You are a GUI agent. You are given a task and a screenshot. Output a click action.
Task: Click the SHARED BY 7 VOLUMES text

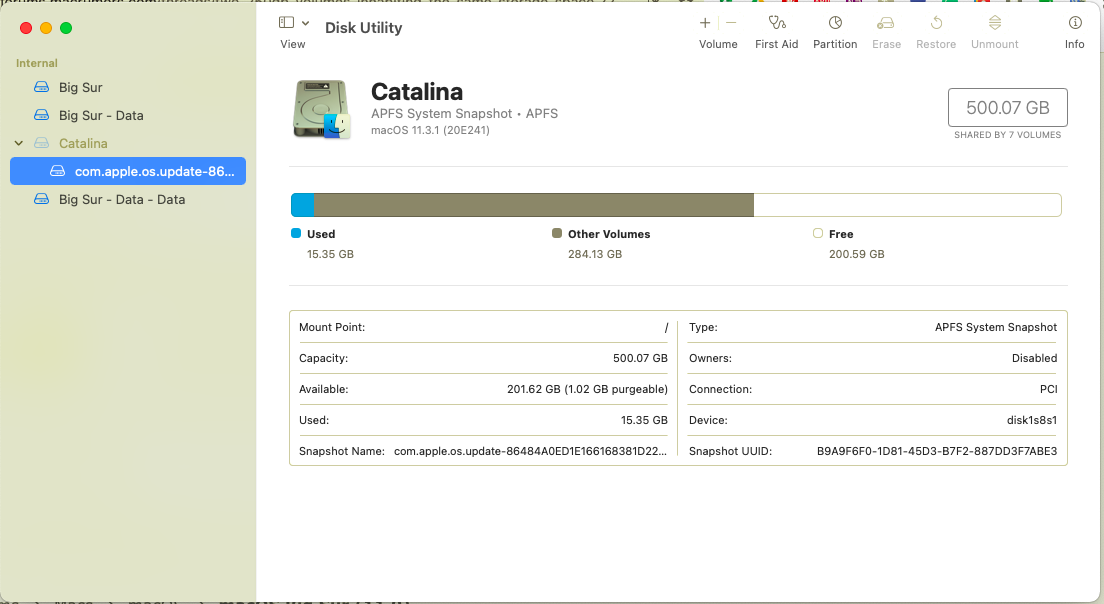(x=1008, y=134)
